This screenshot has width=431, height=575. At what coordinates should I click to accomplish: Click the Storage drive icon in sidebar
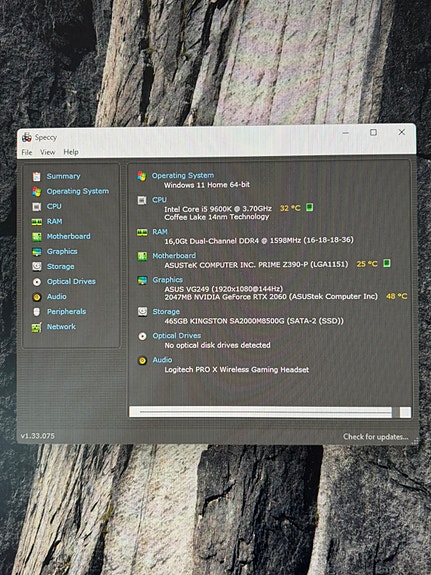tap(36, 267)
